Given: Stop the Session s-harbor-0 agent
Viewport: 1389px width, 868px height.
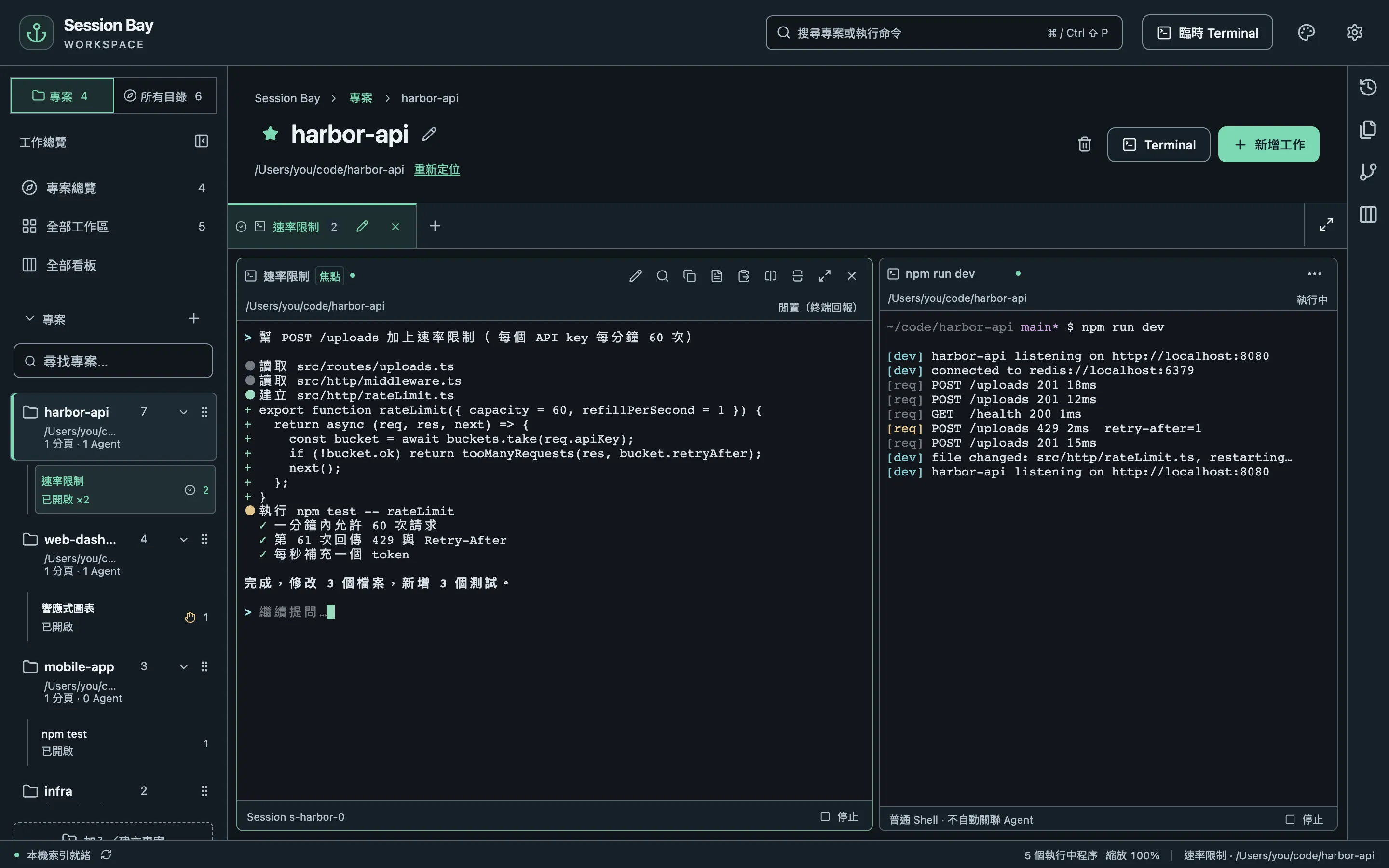Looking at the screenshot, I should pos(839,816).
